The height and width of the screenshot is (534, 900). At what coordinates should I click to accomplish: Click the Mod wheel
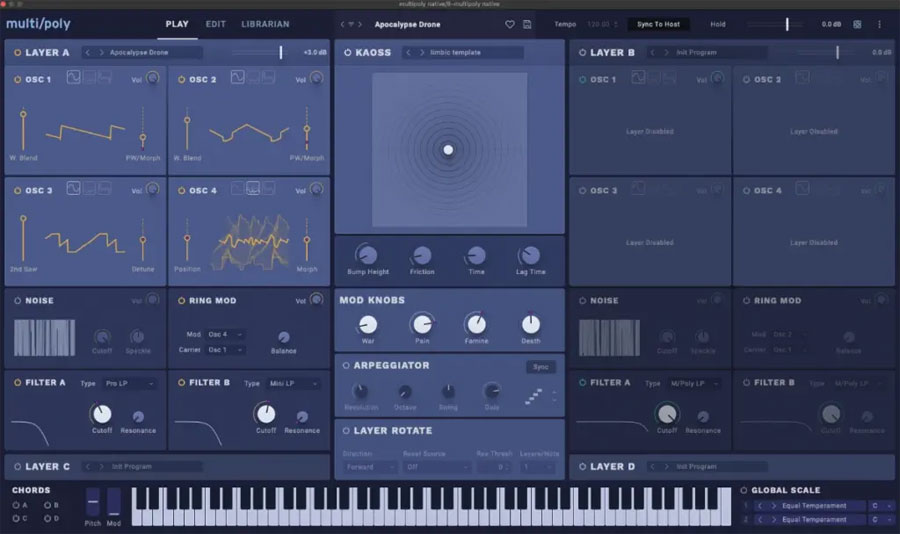tap(114, 502)
